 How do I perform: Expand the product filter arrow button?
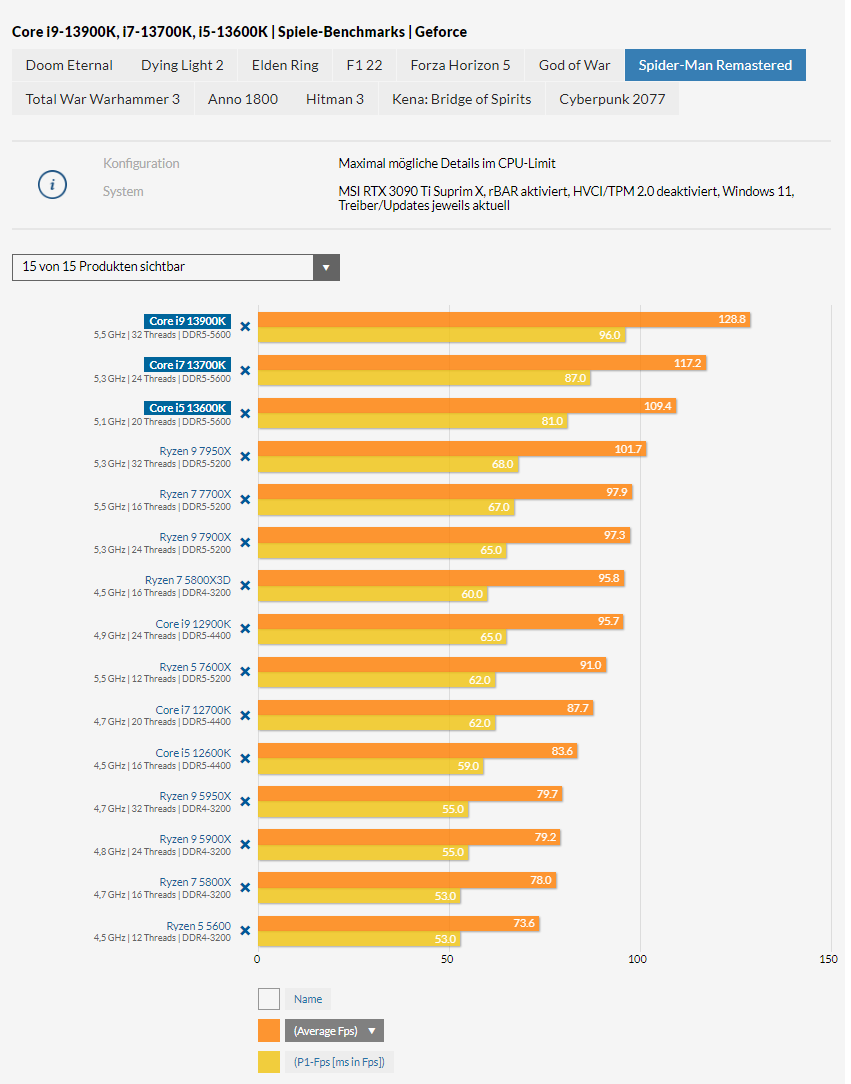(x=326, y=268)
